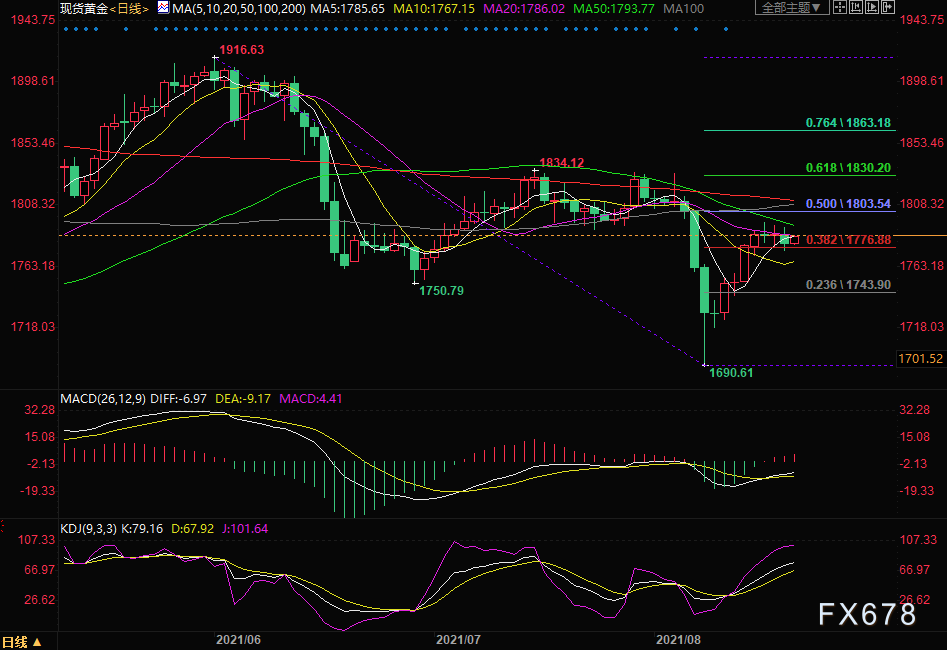Viewport: 947px width, 650px height.
Task: Click MA50:1793.77 value
Action: point(614,8)
